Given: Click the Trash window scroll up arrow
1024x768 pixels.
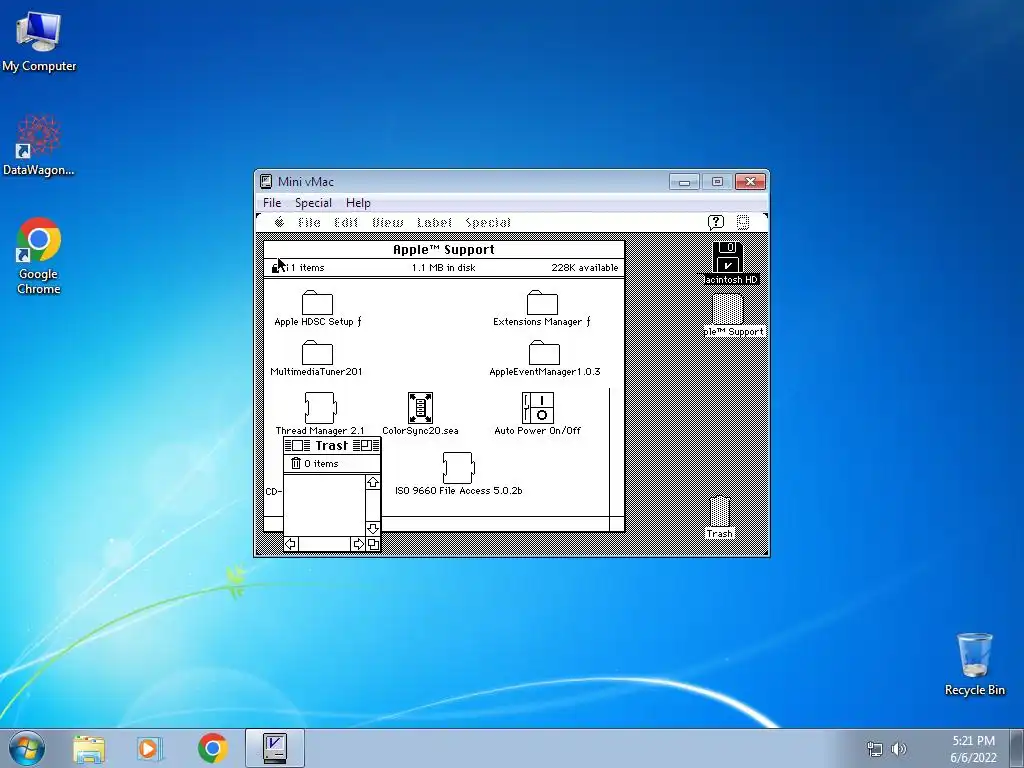Looking at the screenshot, I should 372,482.
